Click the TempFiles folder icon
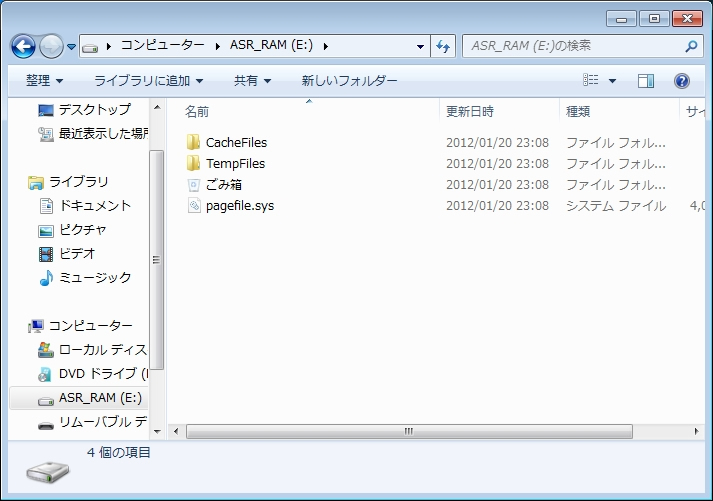713x501 pixels. 193,163
